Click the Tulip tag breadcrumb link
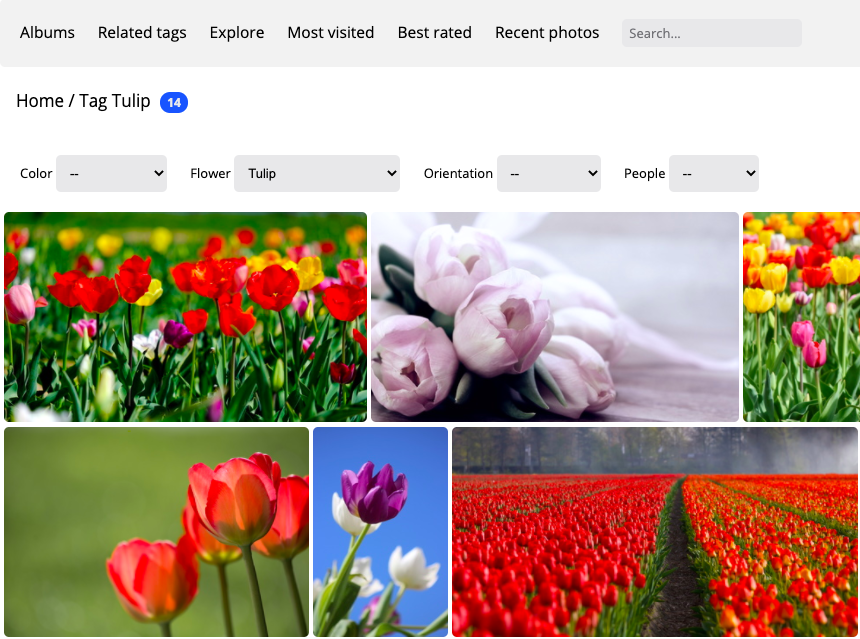 (x=131, y=101)
